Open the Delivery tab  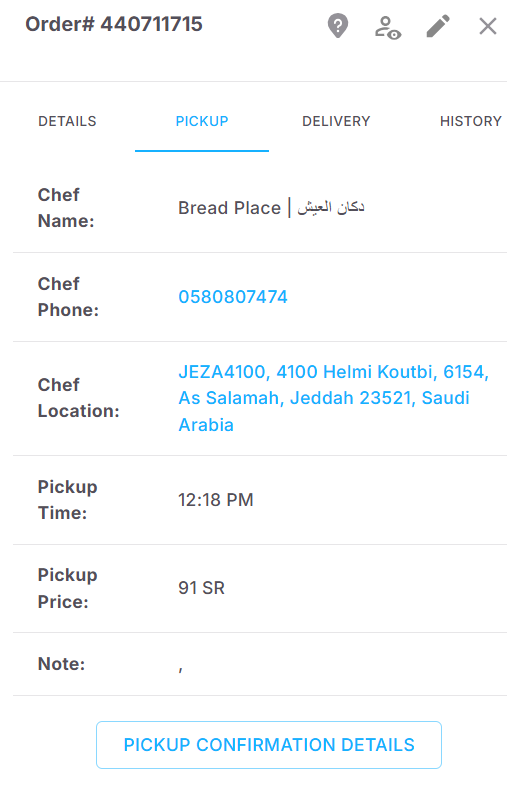[x=336, y=121]
